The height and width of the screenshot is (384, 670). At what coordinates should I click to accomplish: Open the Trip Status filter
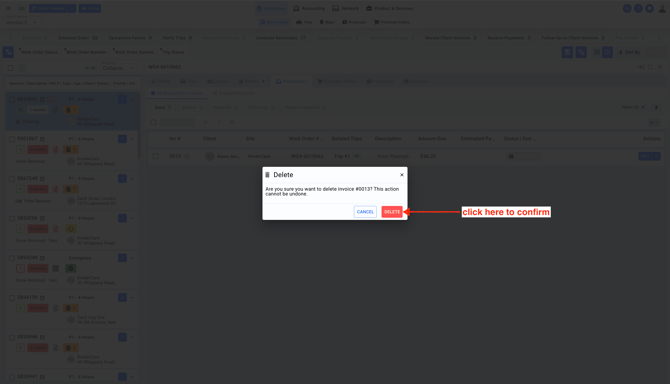(x=173, y=52)
